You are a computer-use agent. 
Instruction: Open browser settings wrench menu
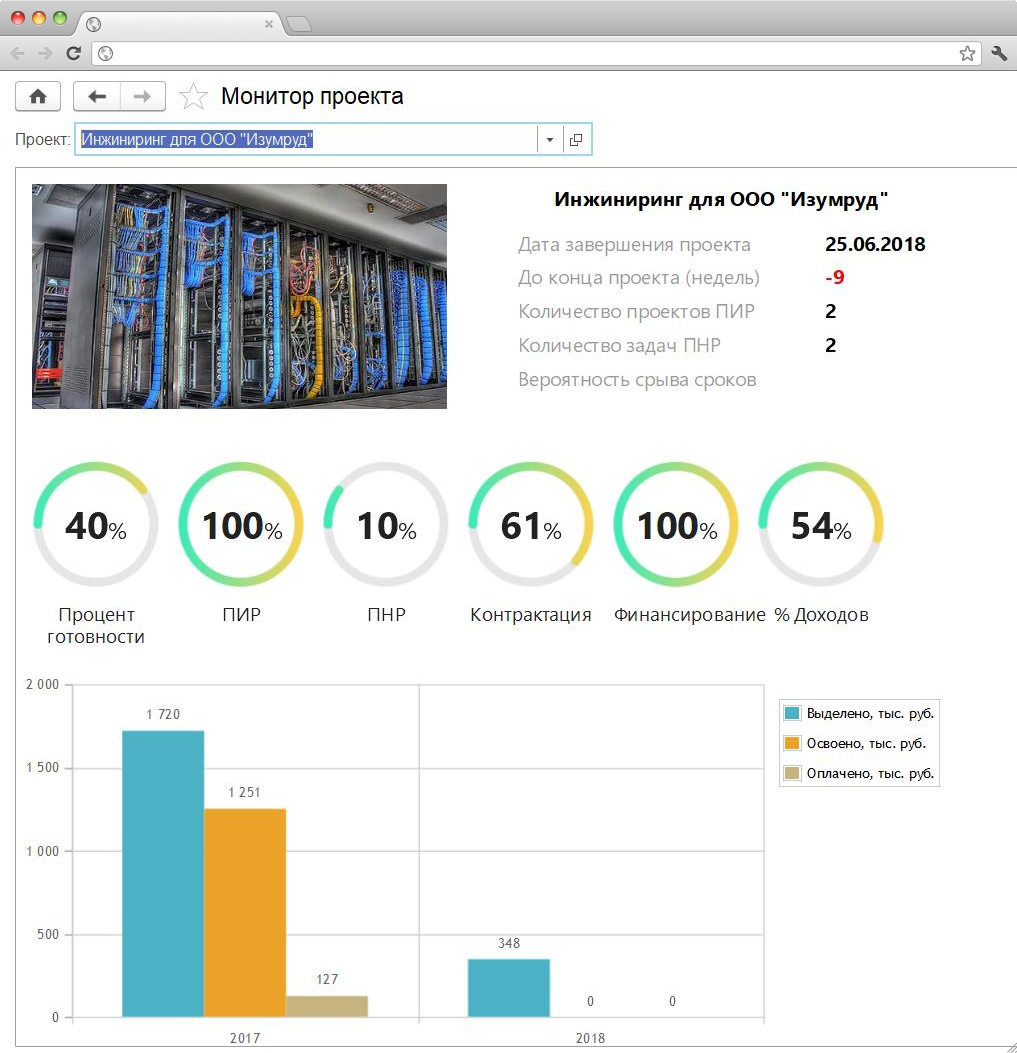click(x=999, y=54)
